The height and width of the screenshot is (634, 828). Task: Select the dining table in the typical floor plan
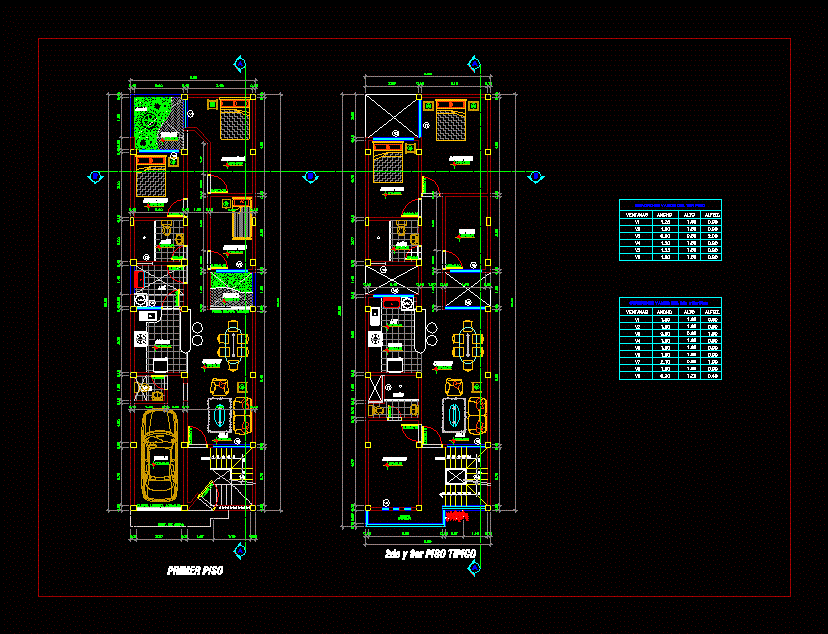click(x=467, y=344)
